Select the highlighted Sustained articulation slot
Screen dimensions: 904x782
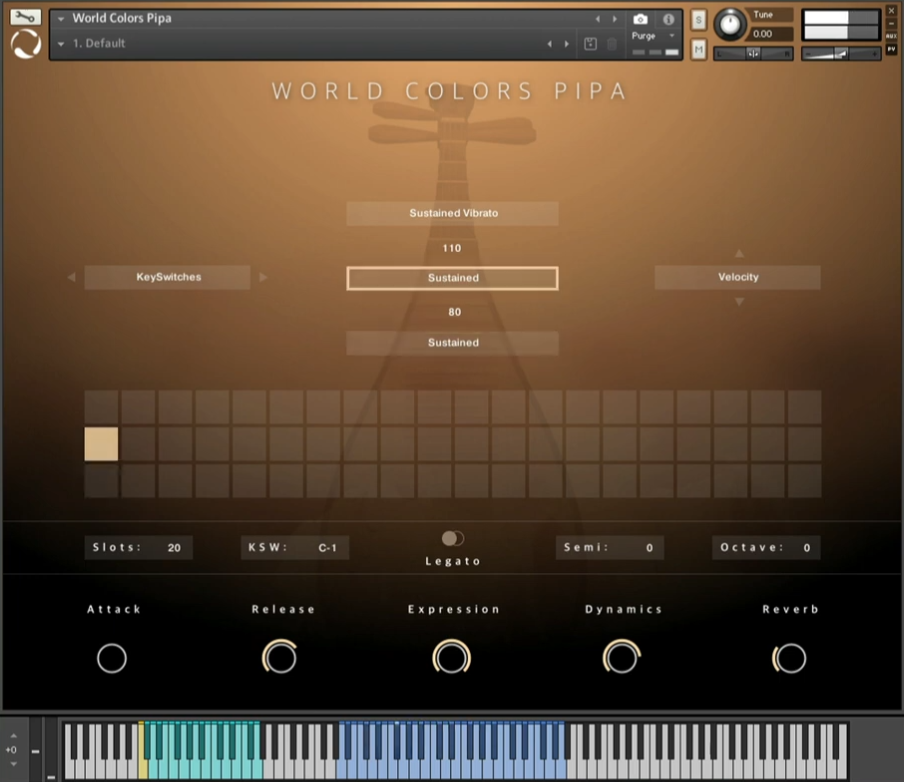(x=452, y=278)
